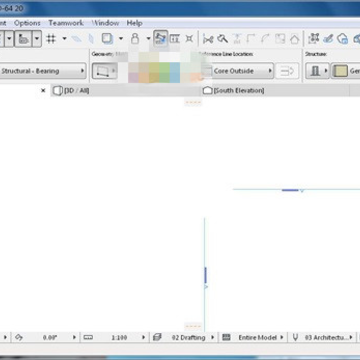Click the intersect/explode toolbar icon
This screenshot has width=360, height=360.
pos(189,39)
